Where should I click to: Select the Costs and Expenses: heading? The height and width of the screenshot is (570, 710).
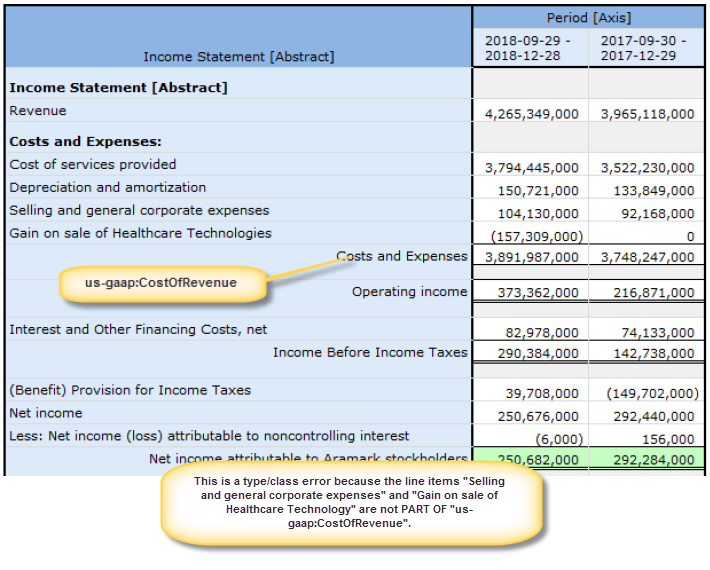[x=85, y=141]
